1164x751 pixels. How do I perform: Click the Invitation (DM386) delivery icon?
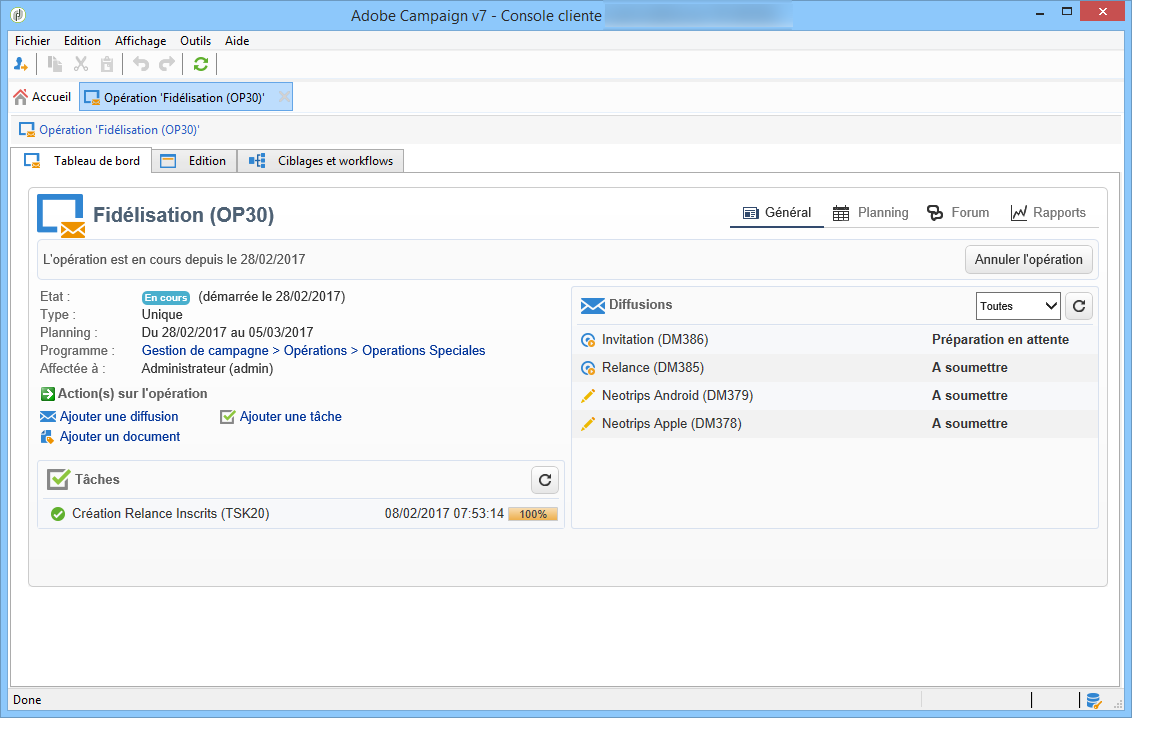pyautogui.click(x=588, y=340)
